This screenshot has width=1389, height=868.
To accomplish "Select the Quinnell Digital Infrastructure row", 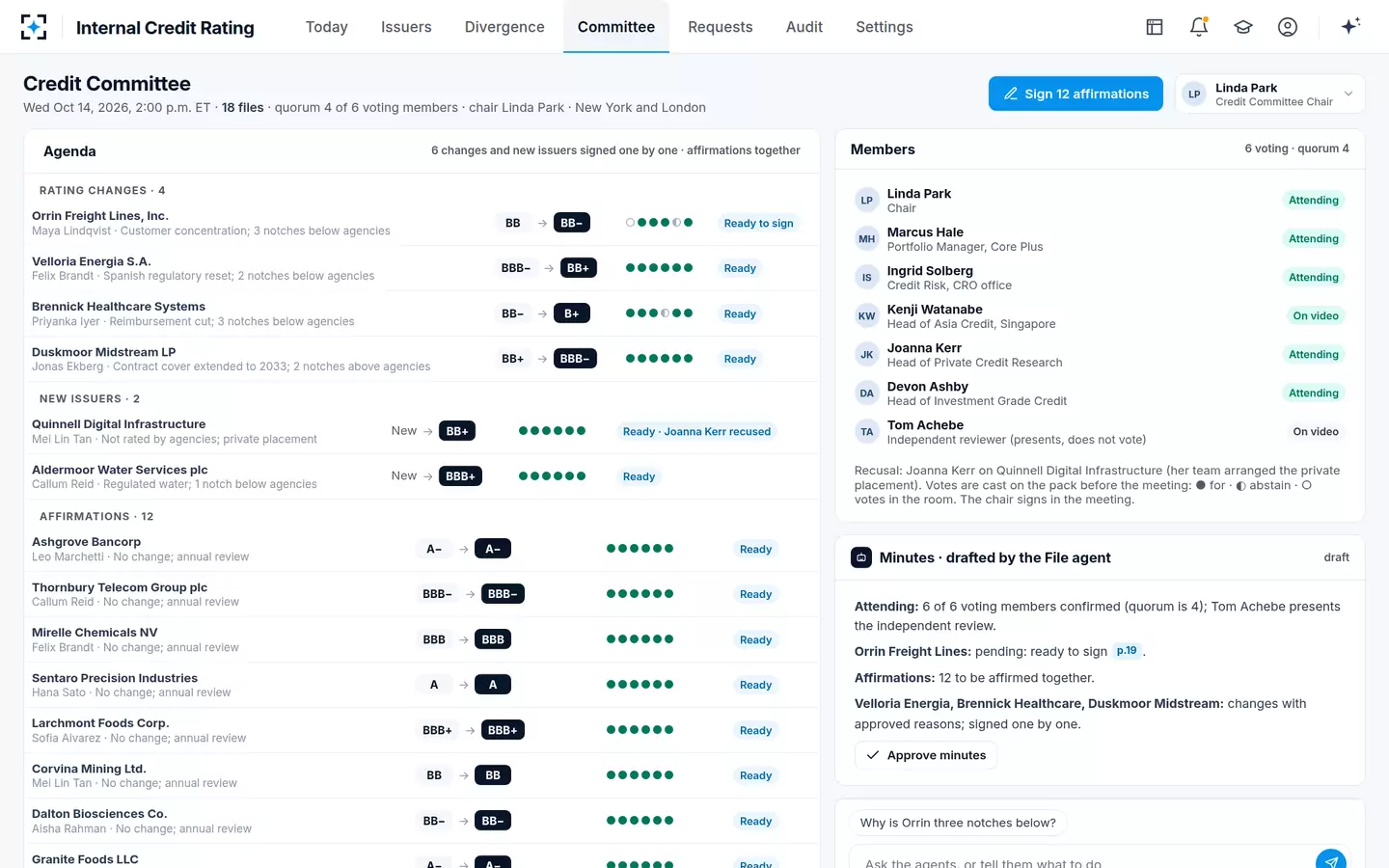I will pyautogui.click(x=422, y=431).
